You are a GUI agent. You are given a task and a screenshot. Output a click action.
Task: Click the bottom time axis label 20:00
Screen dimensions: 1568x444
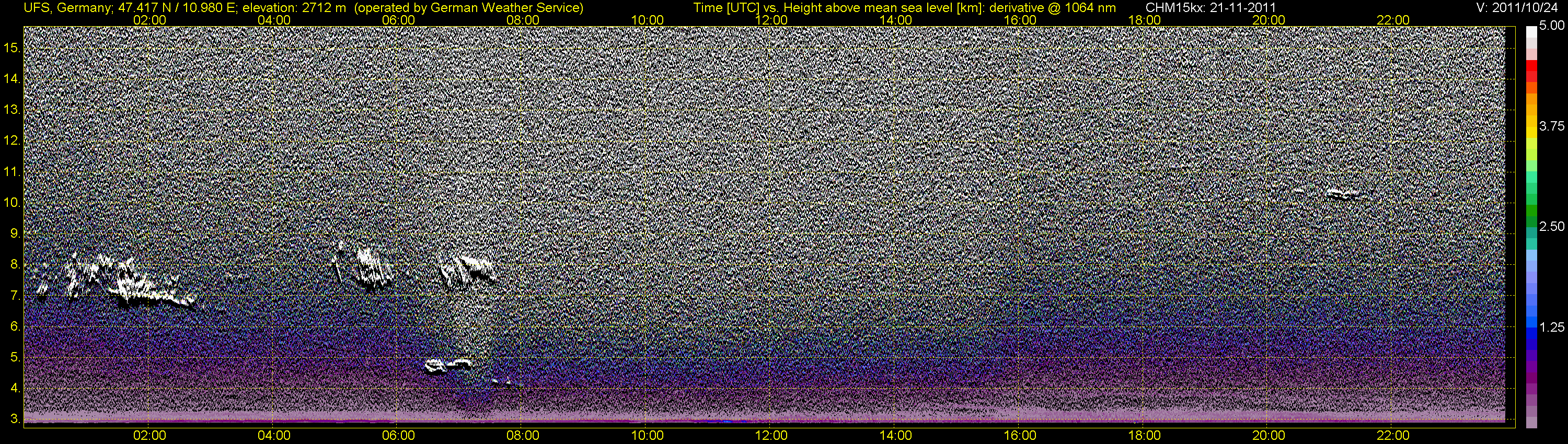click(1269, 436)
